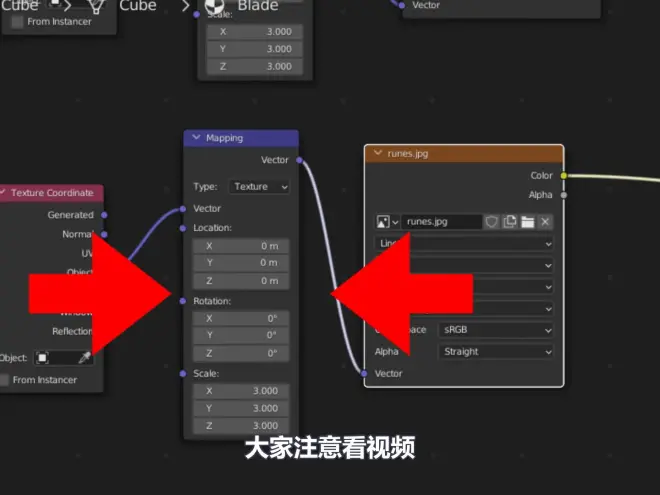
Task: Click the Rotation socket on Mapping node
Action: pos(183,301)
